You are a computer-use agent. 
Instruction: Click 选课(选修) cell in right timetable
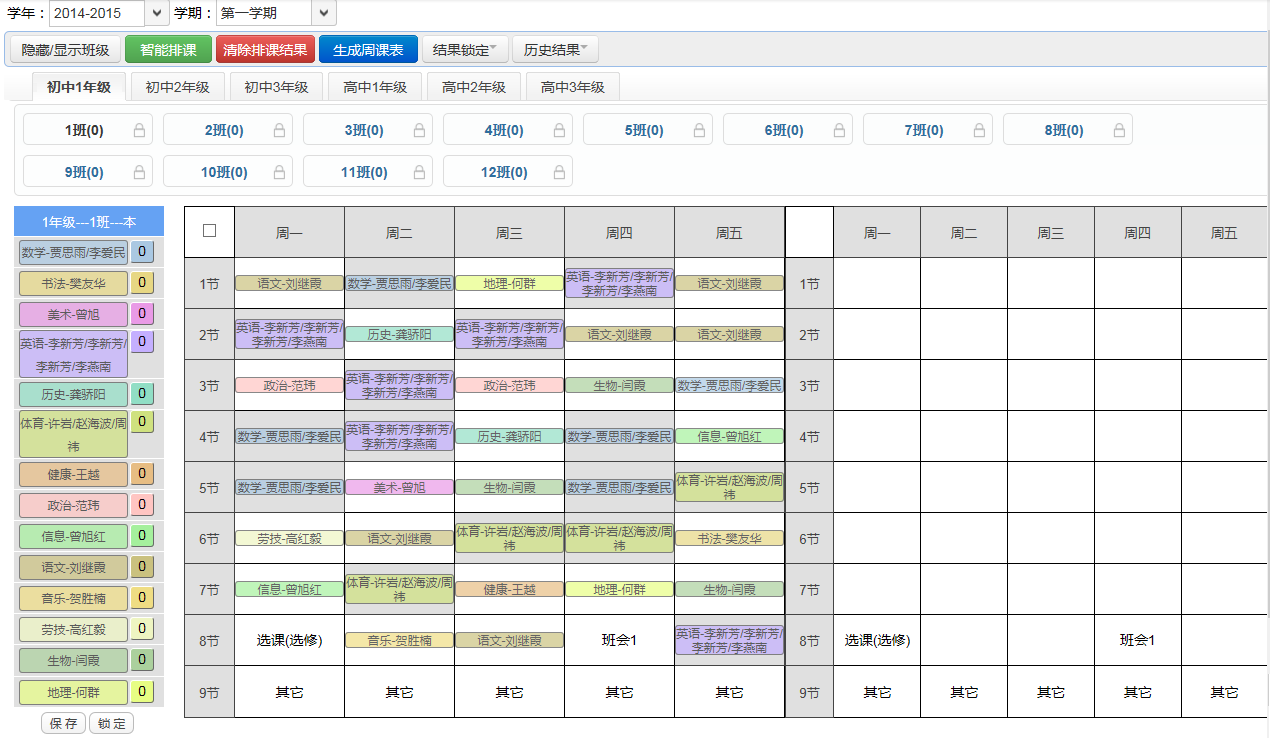[877, 640]
